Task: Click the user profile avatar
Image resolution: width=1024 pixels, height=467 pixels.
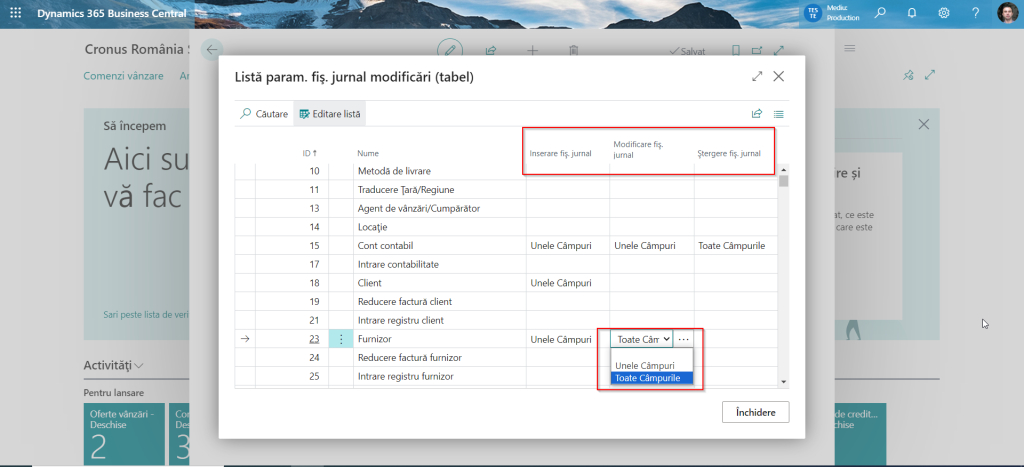Action: [x=1007, y=14]
